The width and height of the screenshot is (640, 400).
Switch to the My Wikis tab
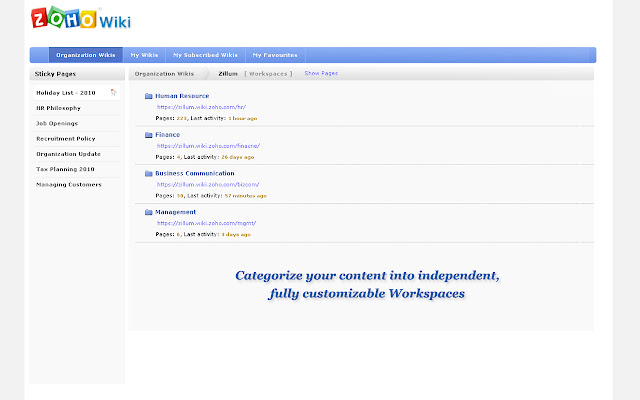point(144,55)
